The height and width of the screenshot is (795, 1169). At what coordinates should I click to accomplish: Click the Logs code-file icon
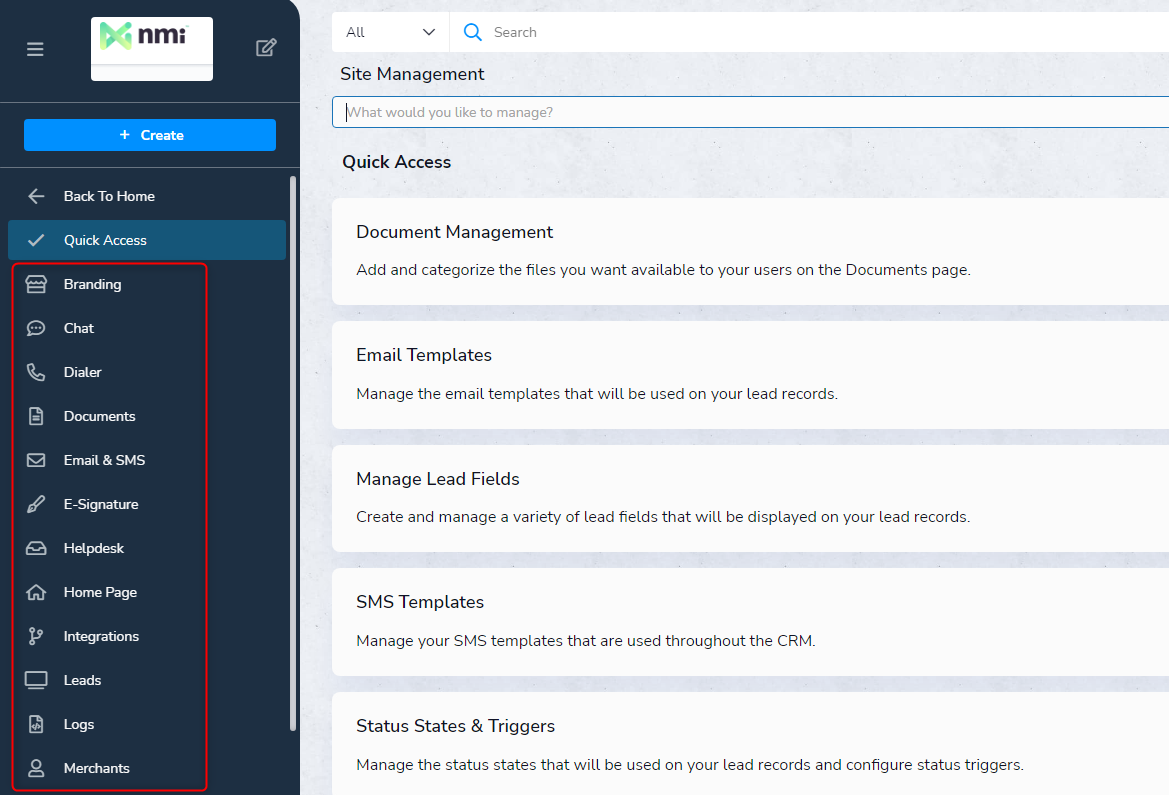(x=36, y=724)
